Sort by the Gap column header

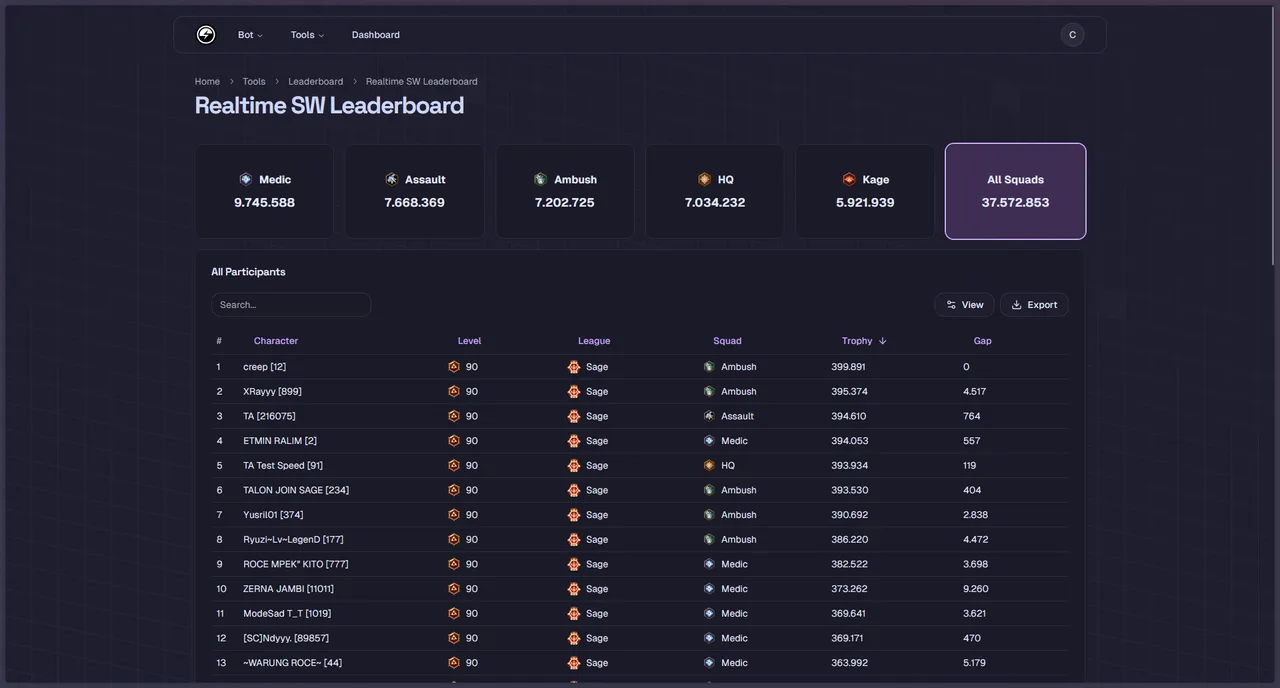[x=983, y=341]
